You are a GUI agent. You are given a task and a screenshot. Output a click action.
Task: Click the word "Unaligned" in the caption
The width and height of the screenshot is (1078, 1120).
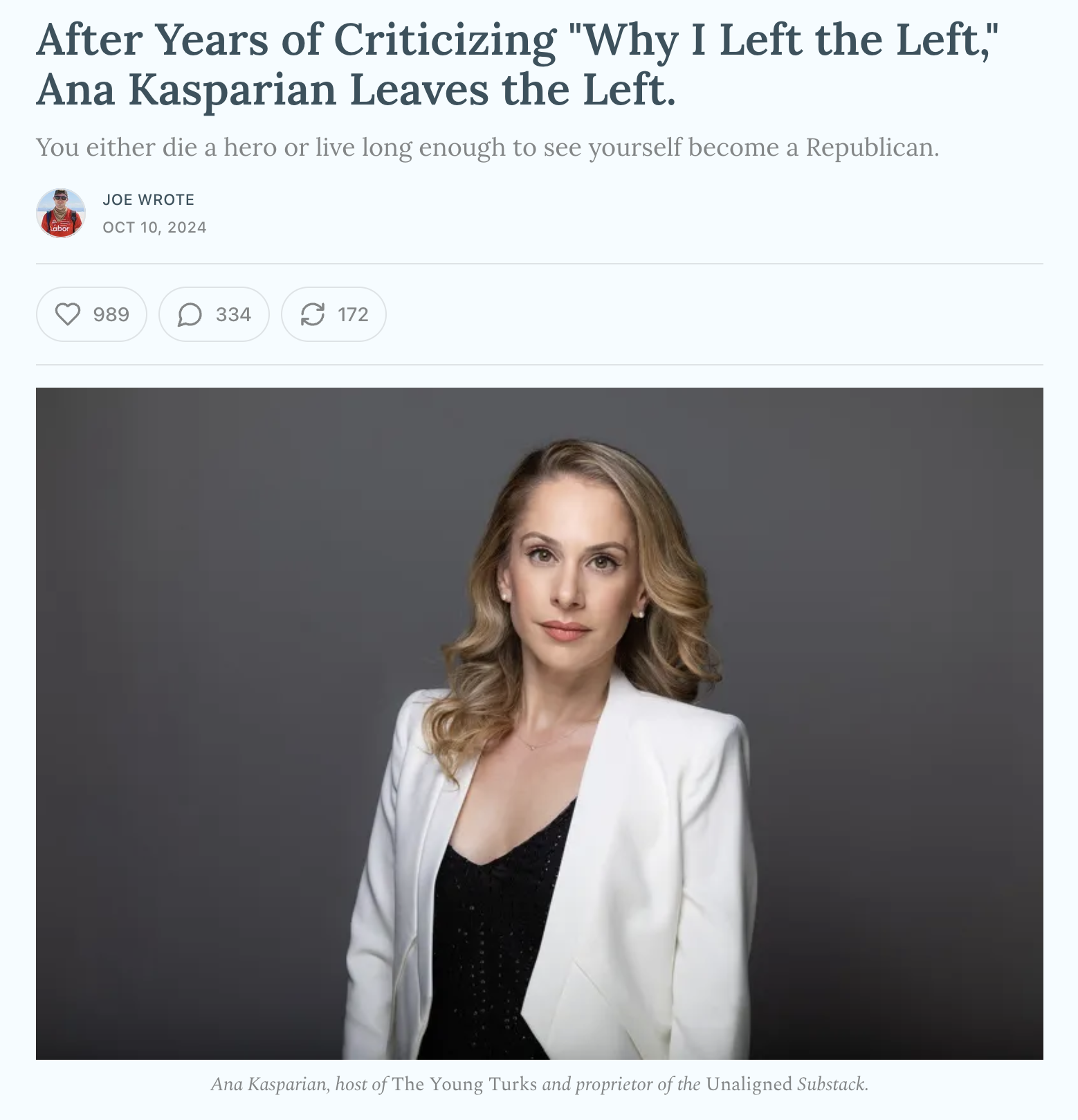point(749,1084)
